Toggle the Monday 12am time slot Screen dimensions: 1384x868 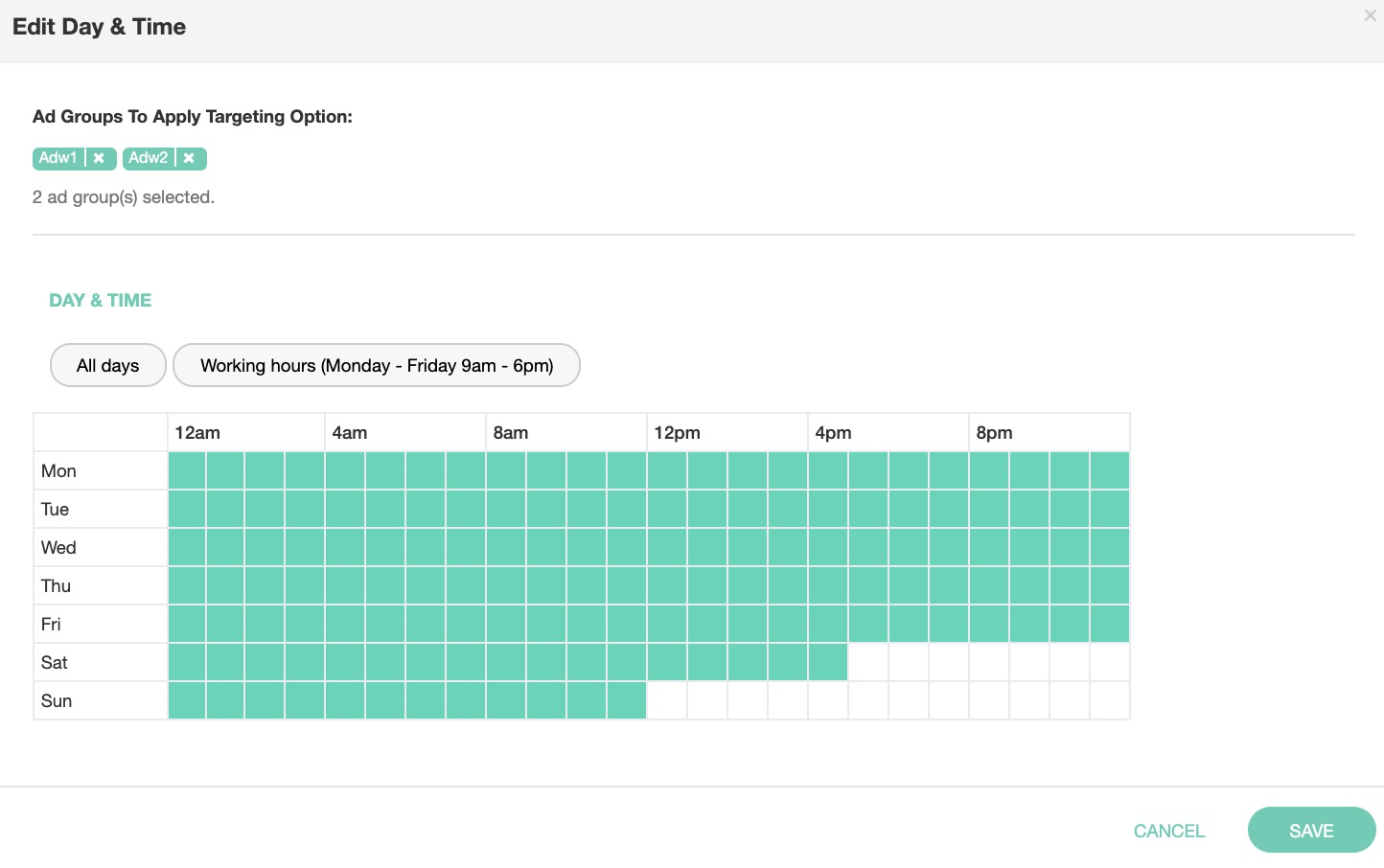pyautogui.click(x=187, y=470)
